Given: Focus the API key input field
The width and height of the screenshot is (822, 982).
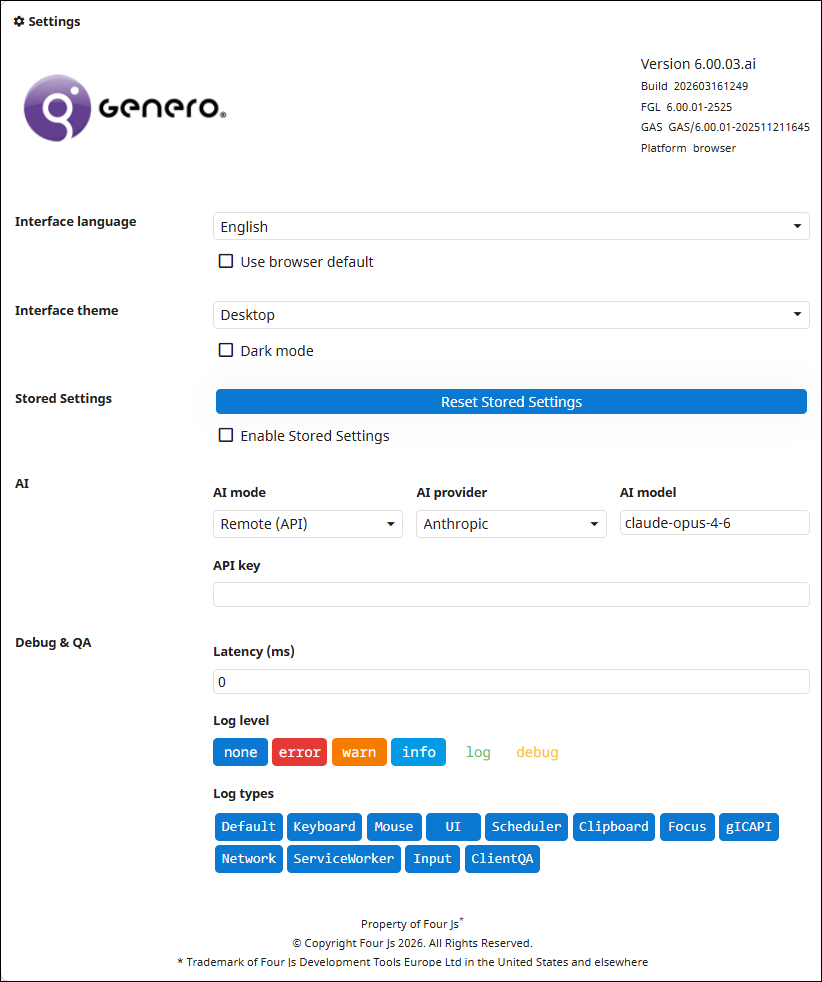Looking at the screenshot, I should tap(511, 594).
